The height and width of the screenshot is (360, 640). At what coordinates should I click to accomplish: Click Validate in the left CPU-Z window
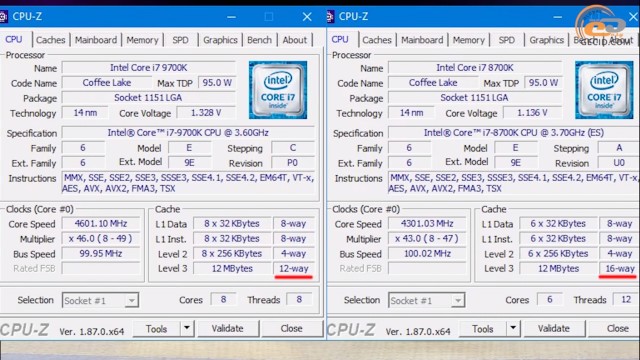[x=228, y=328]
